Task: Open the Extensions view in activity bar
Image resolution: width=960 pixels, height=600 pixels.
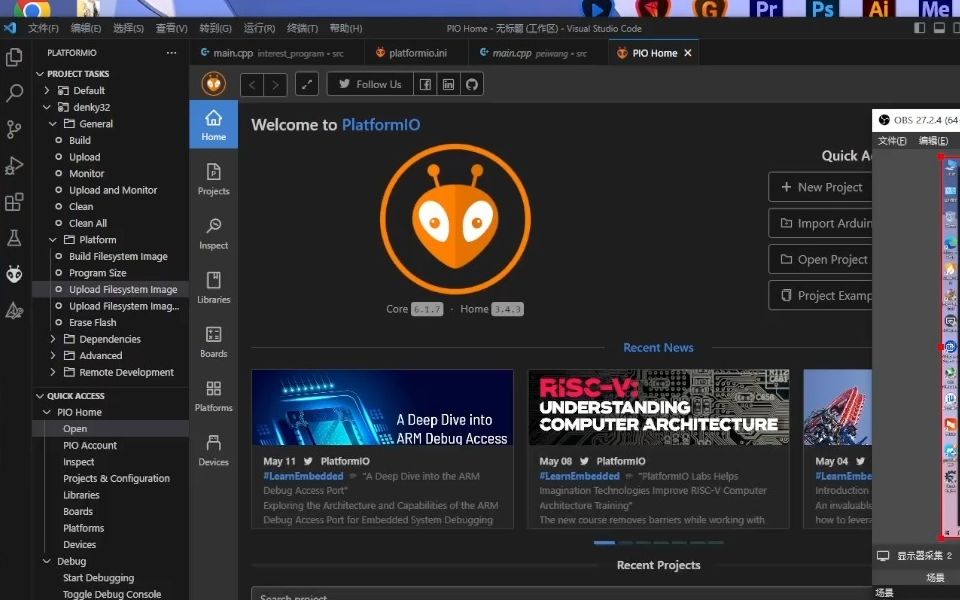Action: 14,201
